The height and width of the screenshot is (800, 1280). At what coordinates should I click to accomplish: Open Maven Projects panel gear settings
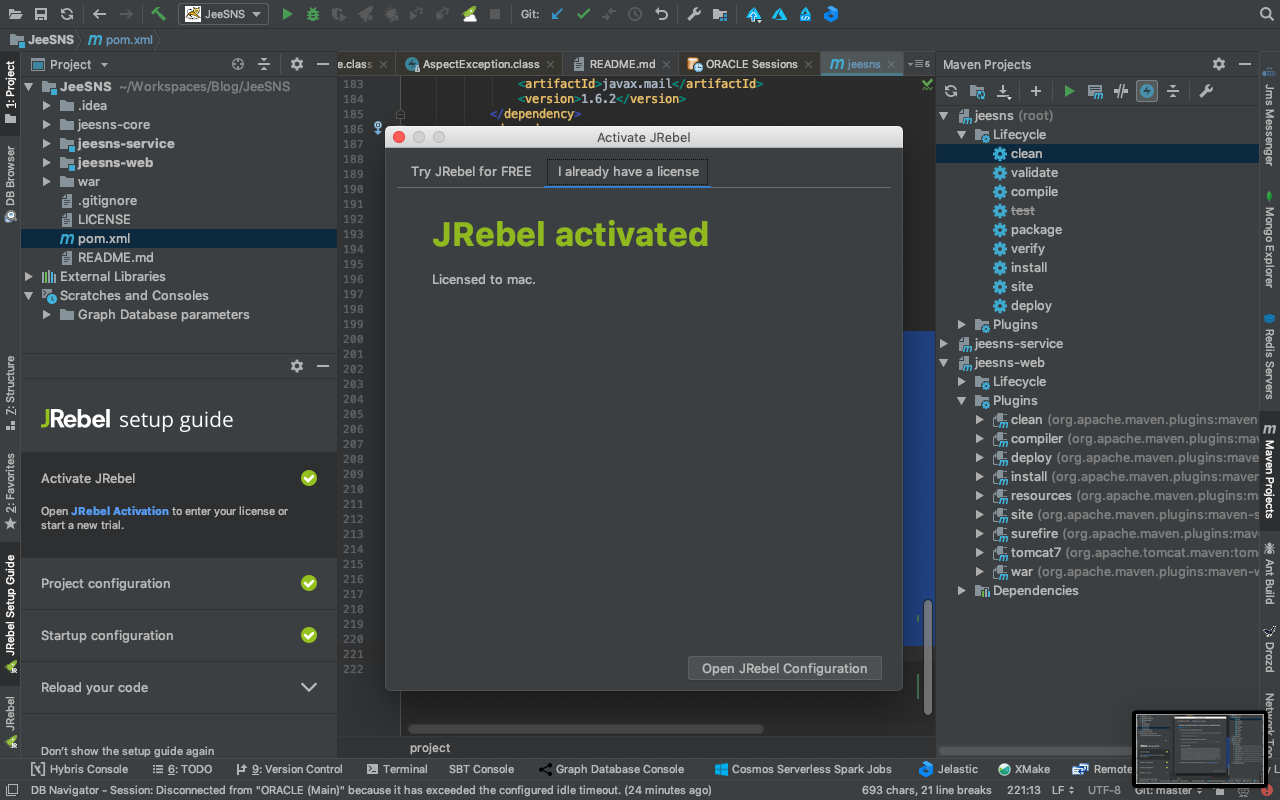pyautogui.click(x=1218, y=64)
